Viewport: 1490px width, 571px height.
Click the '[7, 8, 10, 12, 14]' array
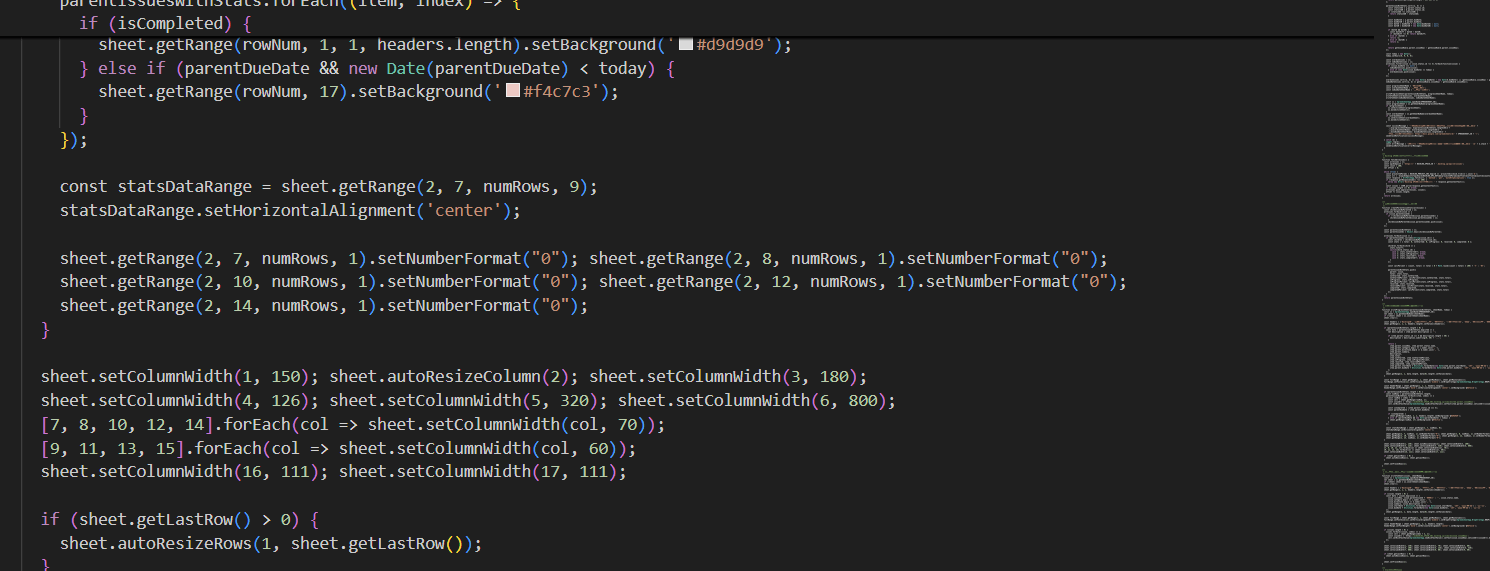tap(127, 425)
